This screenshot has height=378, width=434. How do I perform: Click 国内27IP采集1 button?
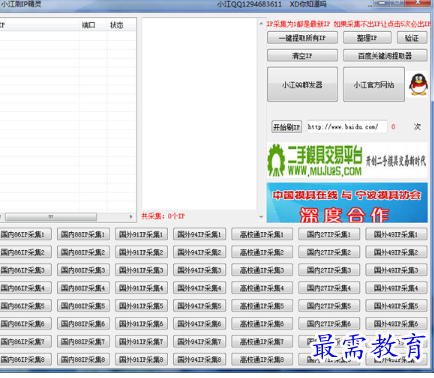point(329,234)
